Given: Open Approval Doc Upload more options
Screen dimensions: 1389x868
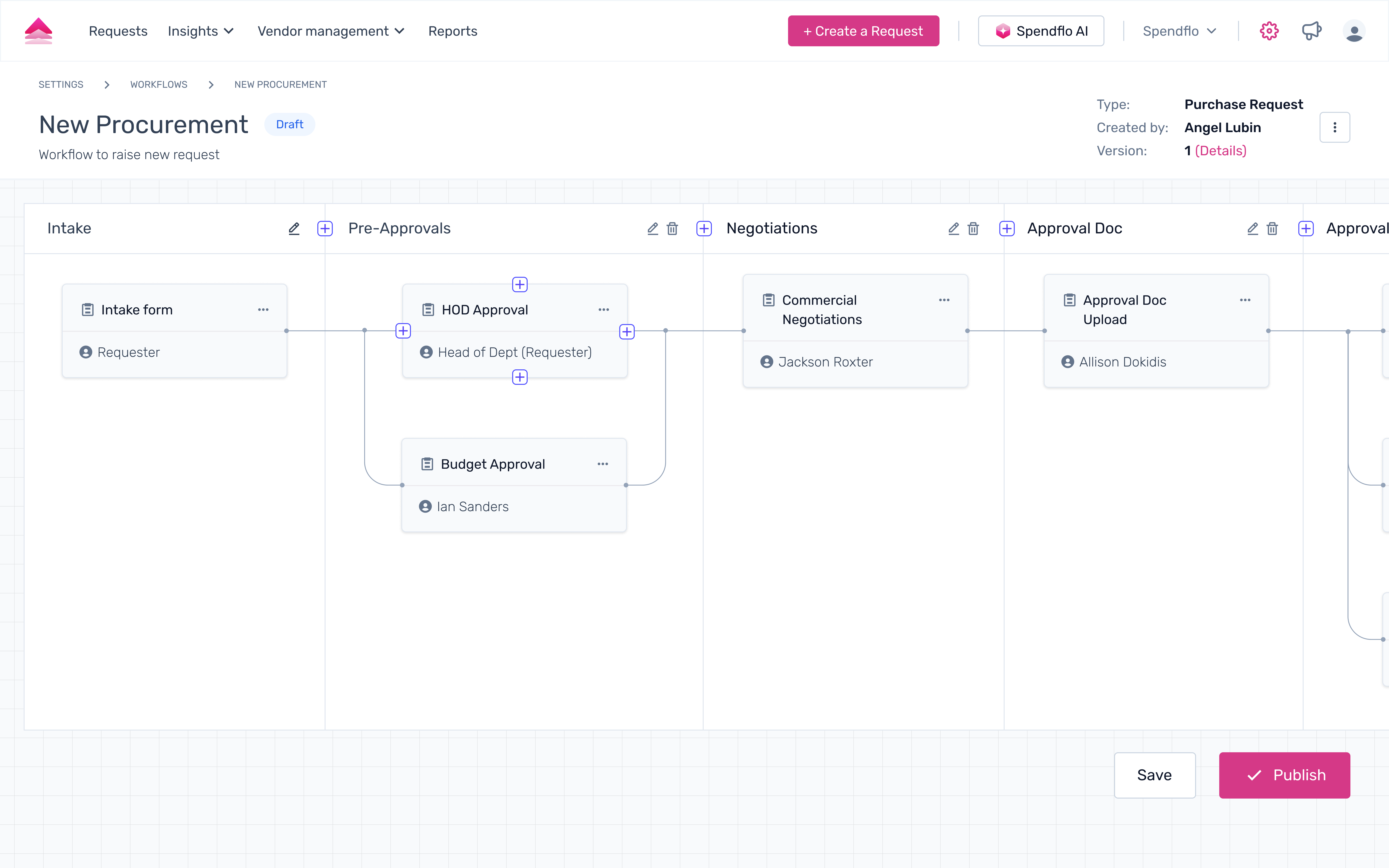Looking at the screenshot, I should [x=1245, y=300].
